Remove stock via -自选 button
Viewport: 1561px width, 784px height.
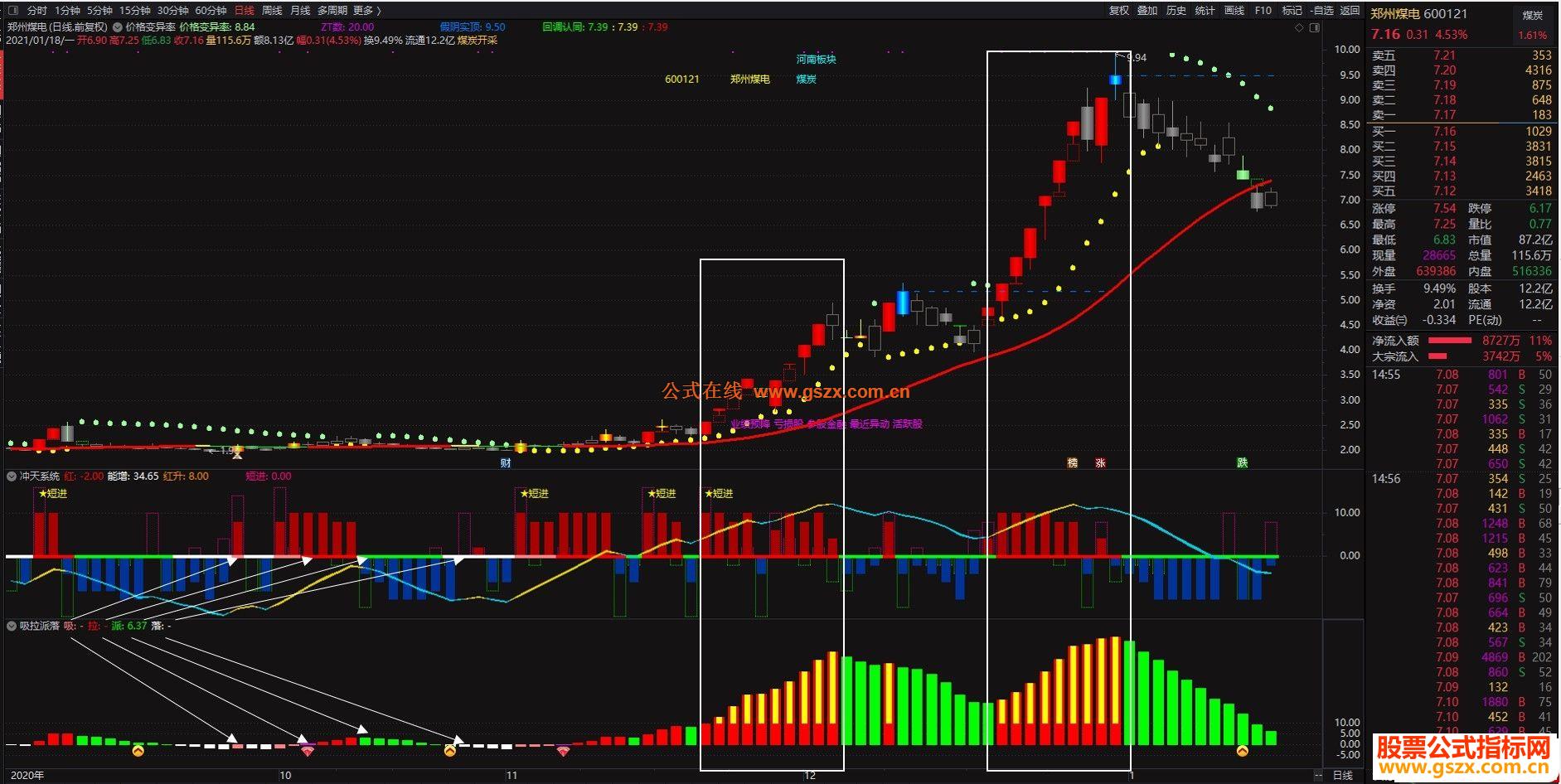pos(1321,11)
